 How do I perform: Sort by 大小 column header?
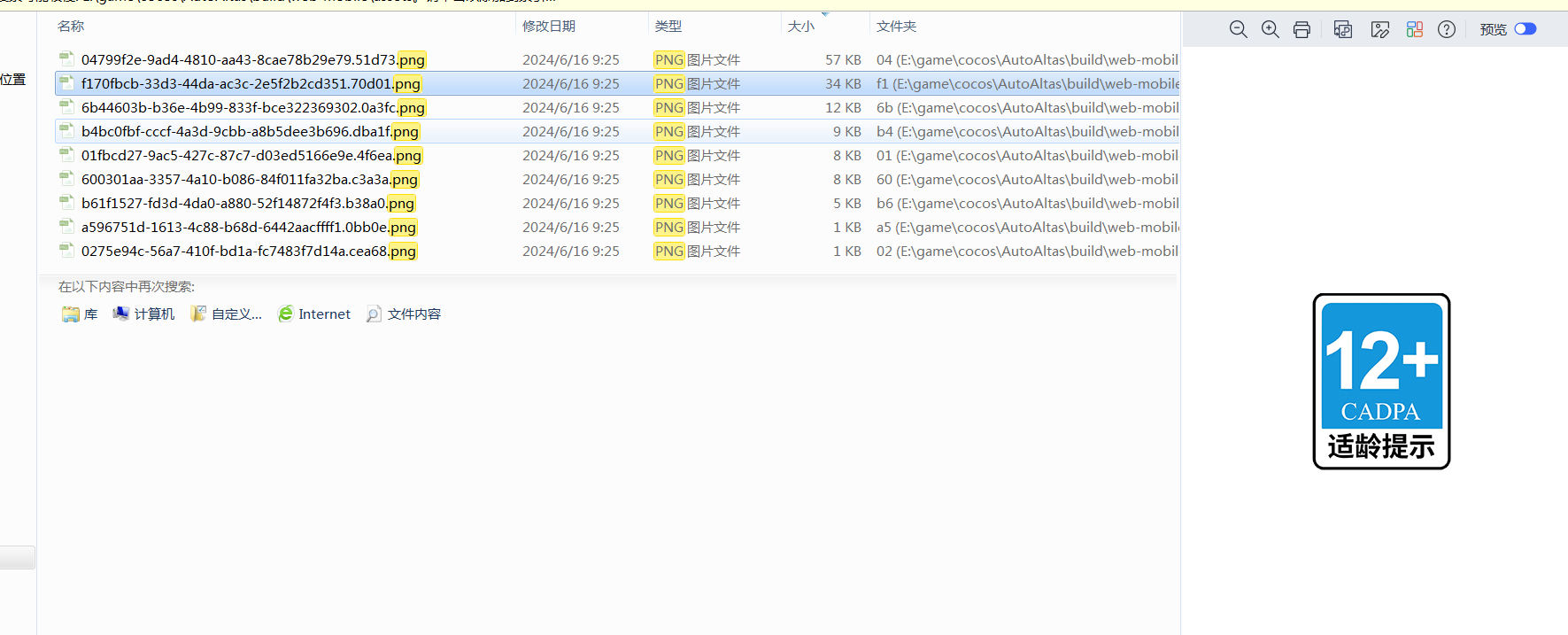[x=801, y=27]
